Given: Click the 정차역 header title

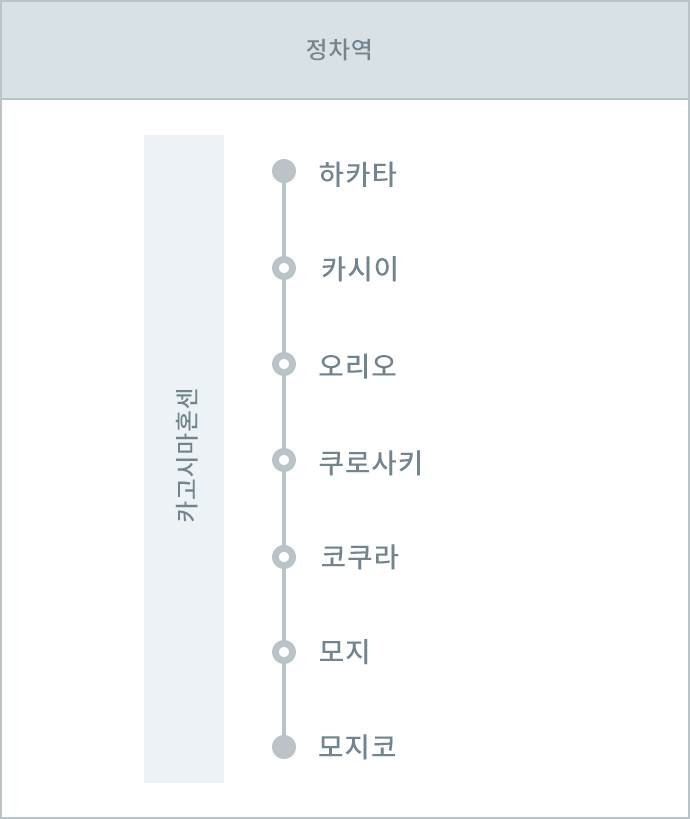Looking at the screenshot, I should 339,50.
